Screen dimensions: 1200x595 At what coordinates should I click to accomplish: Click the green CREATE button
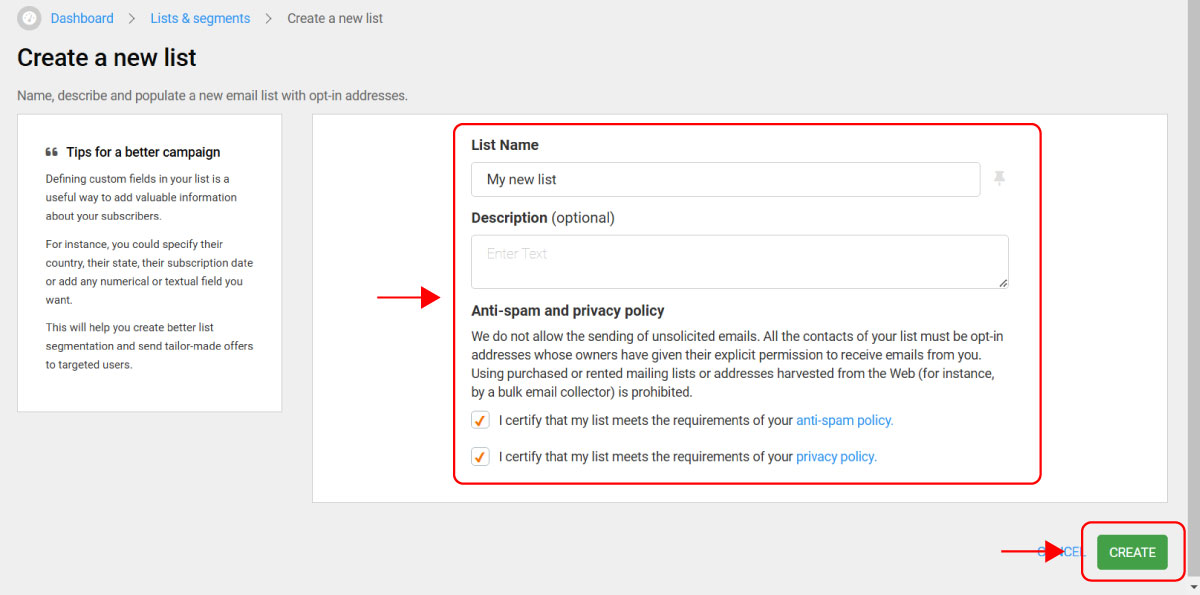1132,551
